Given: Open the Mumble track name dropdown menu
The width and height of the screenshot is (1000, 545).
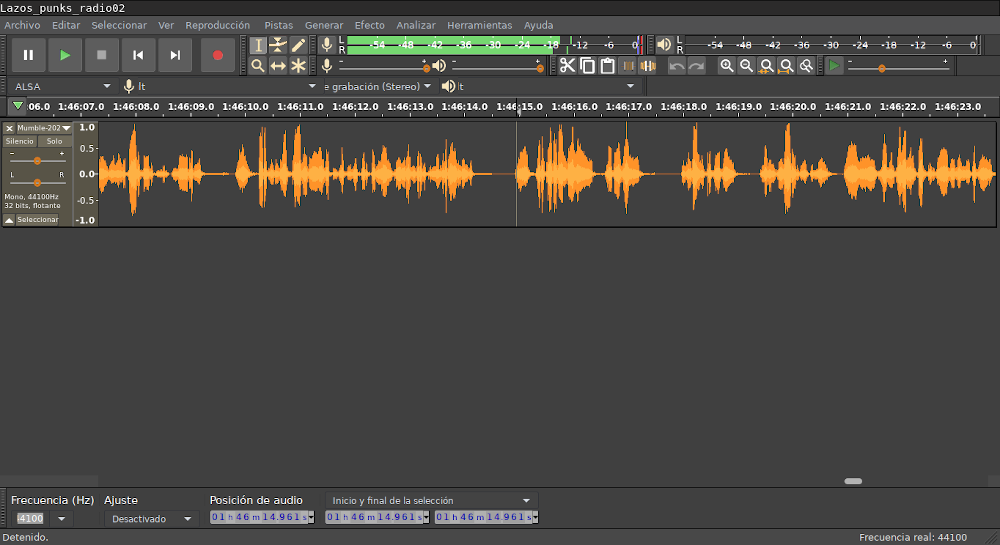Looking at the screenshot, I should [42, 128].
